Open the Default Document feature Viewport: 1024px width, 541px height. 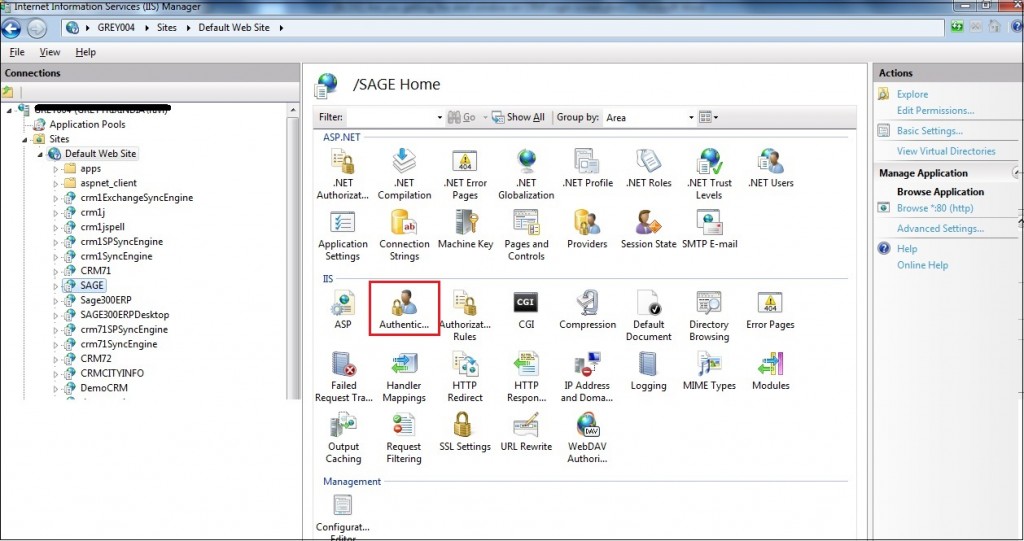pyautogui.click(x=648, y=316)
